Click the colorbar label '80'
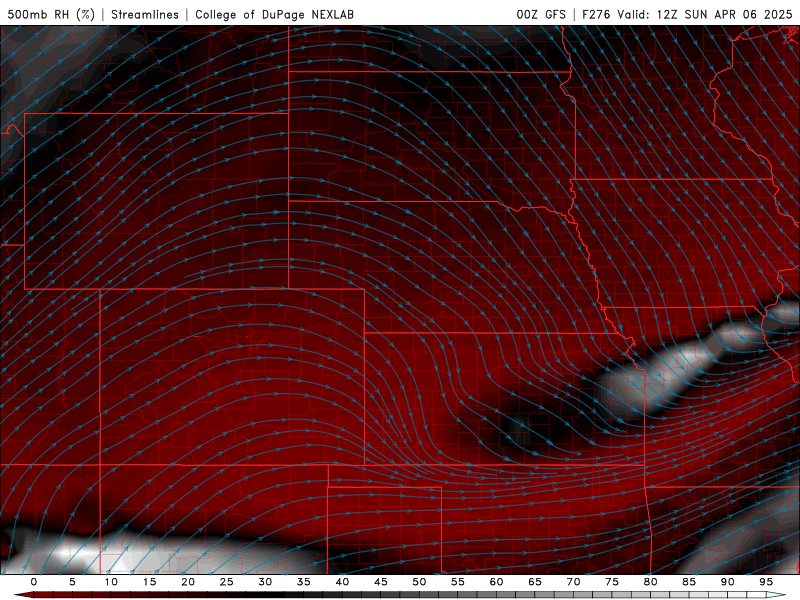The height and width of the screenshot is (600, 800). click(x=650, y=582)
